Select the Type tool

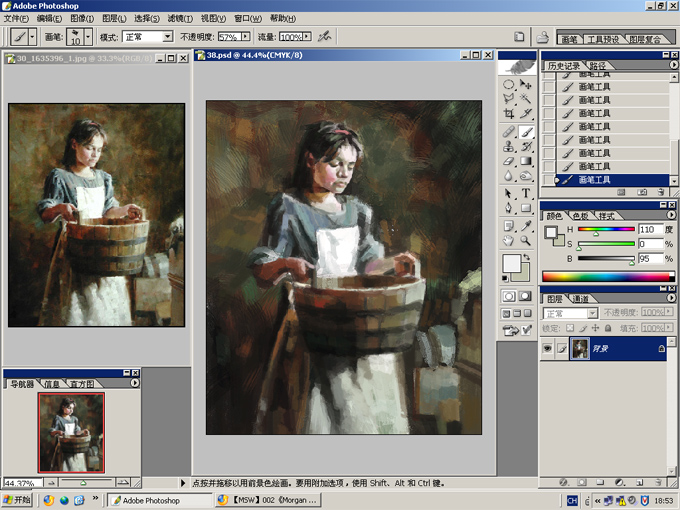pyautogui.click(x=526, y=193)
